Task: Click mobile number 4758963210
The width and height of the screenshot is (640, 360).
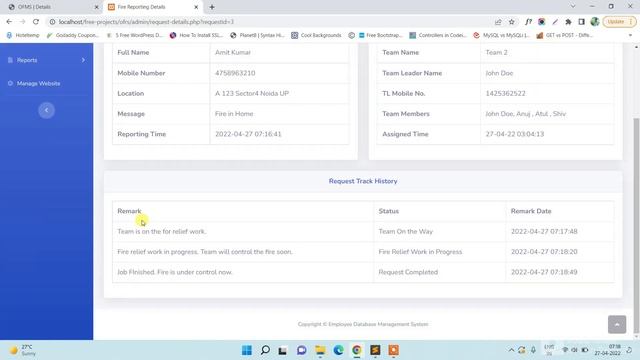Action: [x=235, y=73]
